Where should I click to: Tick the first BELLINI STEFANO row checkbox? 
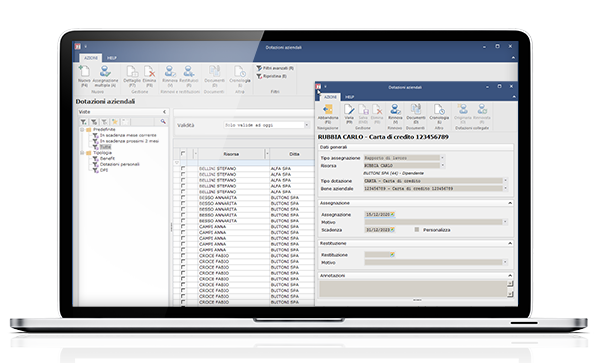click(183, 168)
